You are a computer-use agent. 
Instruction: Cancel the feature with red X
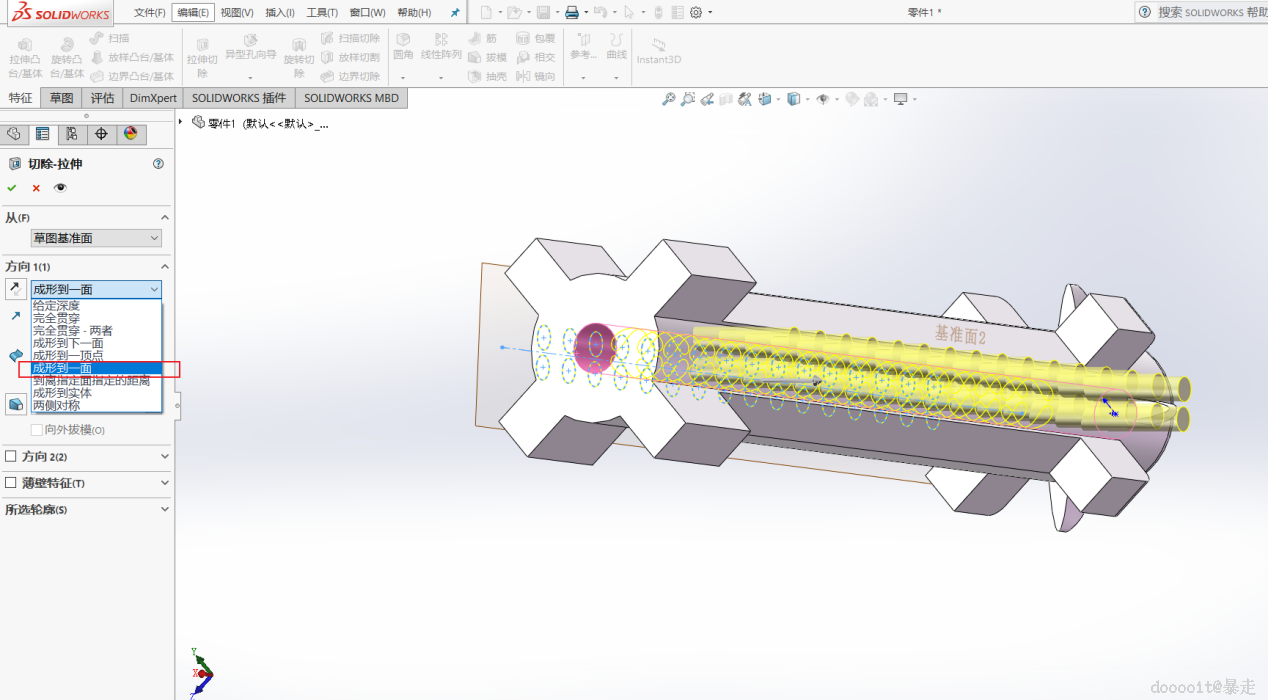pos(36,188)
